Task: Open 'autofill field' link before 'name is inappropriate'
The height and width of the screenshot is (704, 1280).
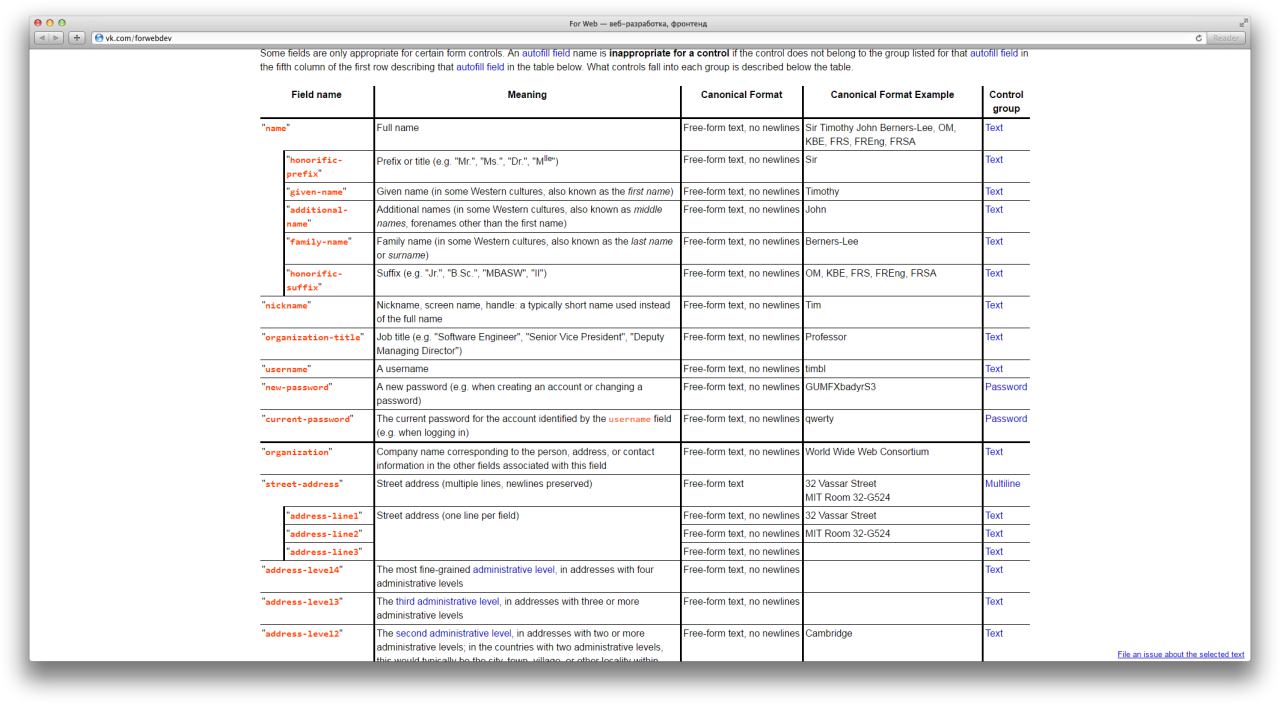Action: coord(546,53)
